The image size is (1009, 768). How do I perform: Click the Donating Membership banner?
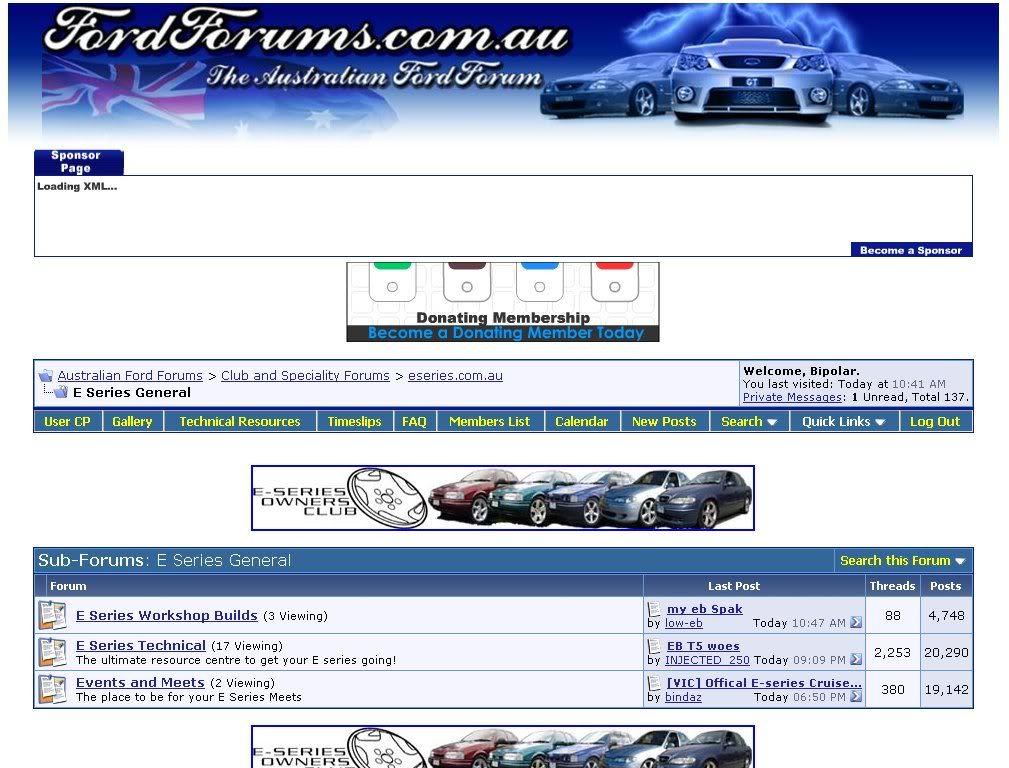[x=503, y=301]
